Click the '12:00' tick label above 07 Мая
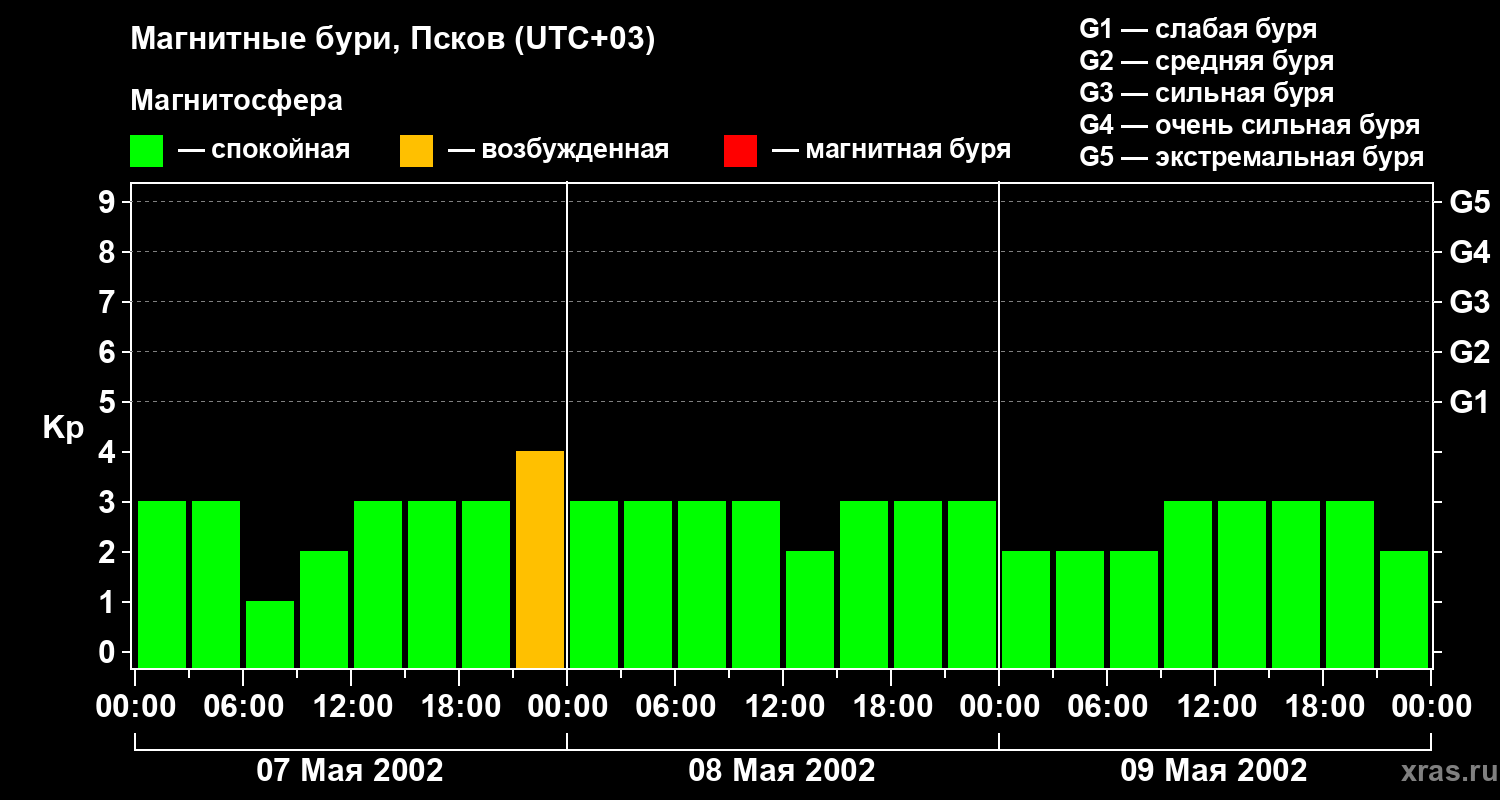 (351, 707)
